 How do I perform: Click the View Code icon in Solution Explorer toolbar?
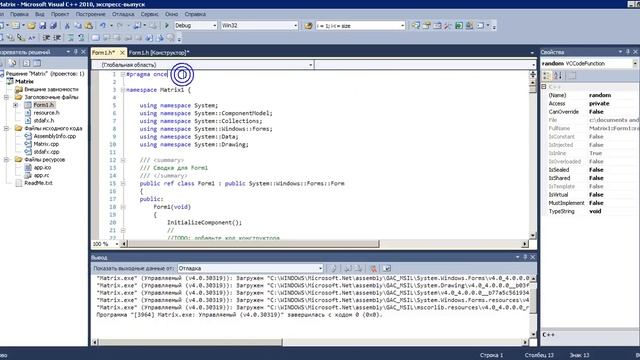(26, 63)
